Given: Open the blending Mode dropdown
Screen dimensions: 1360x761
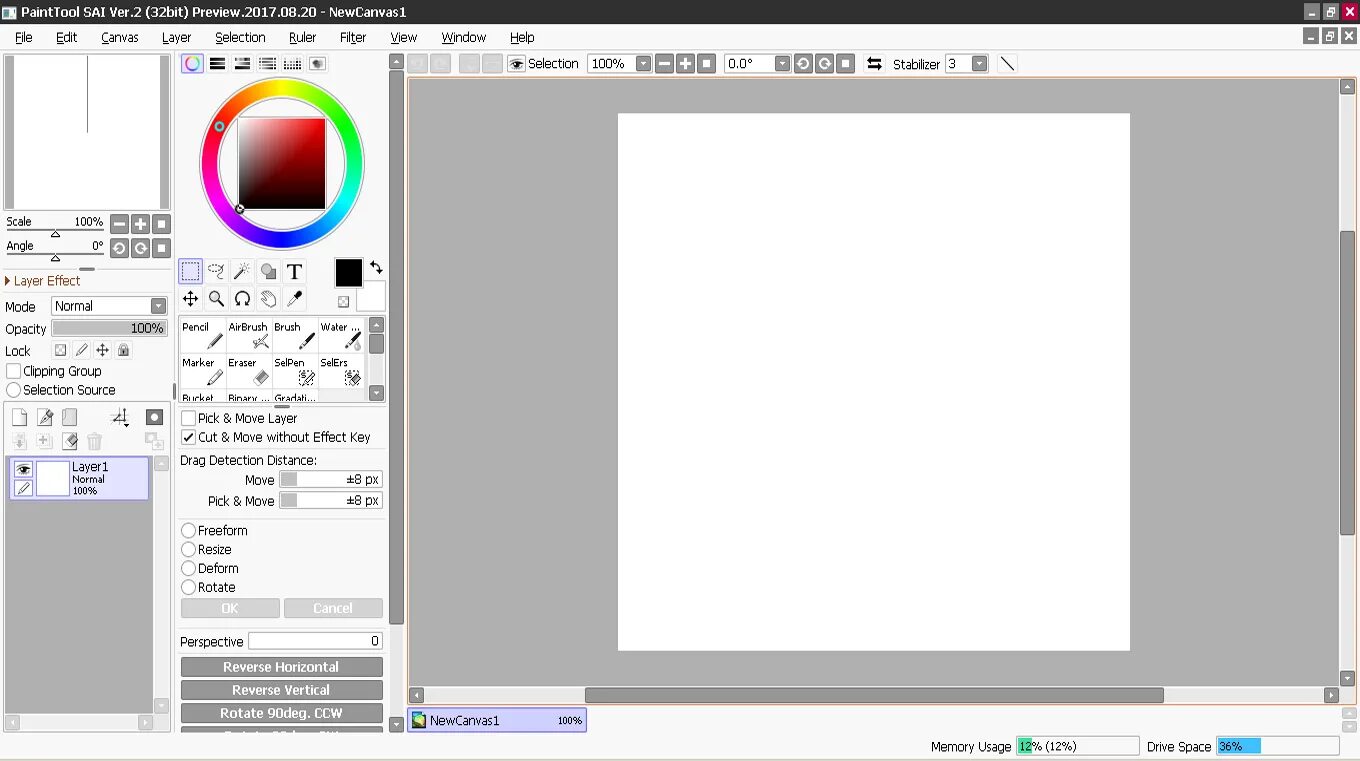Looking at the screenshot, I should click(109, 306).
